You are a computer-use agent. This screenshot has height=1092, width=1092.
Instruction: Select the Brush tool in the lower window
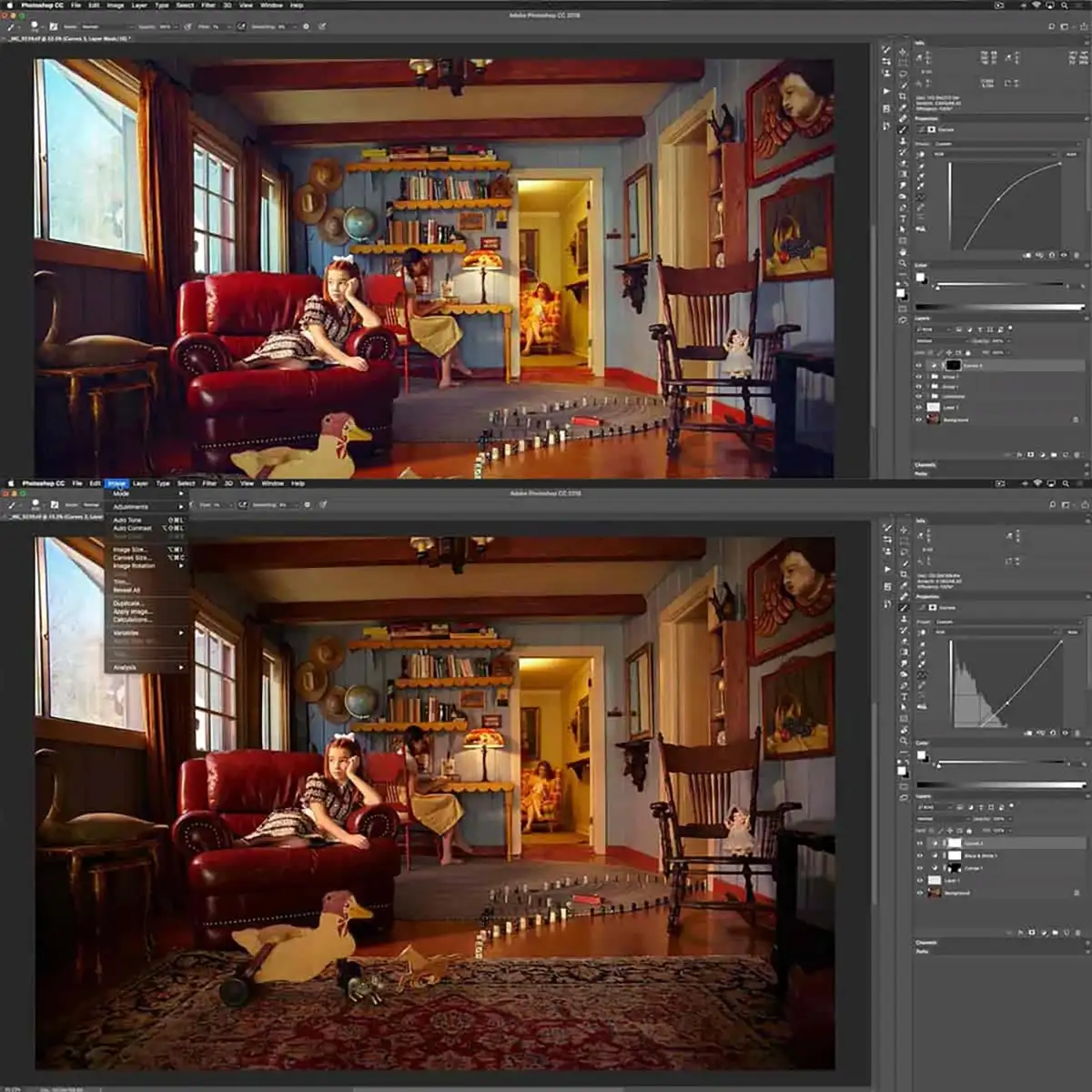(903, 608)
